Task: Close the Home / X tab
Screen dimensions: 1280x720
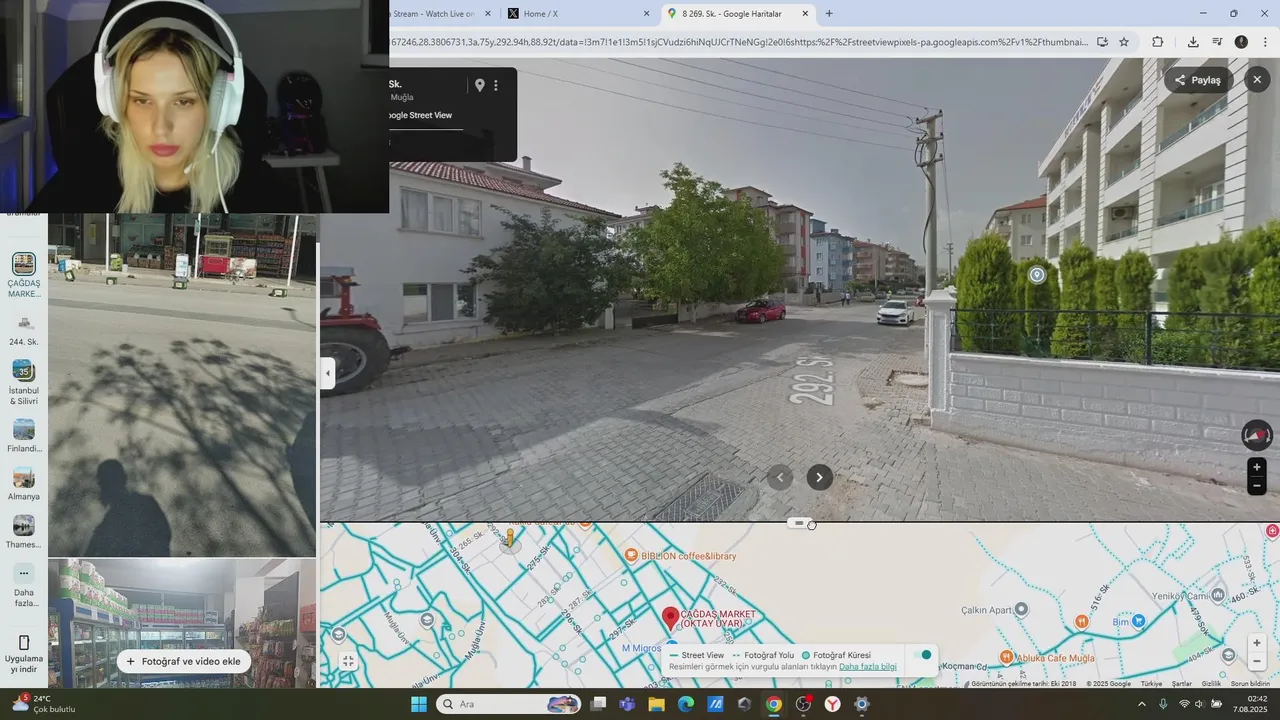Action: [x=646, y=14]
